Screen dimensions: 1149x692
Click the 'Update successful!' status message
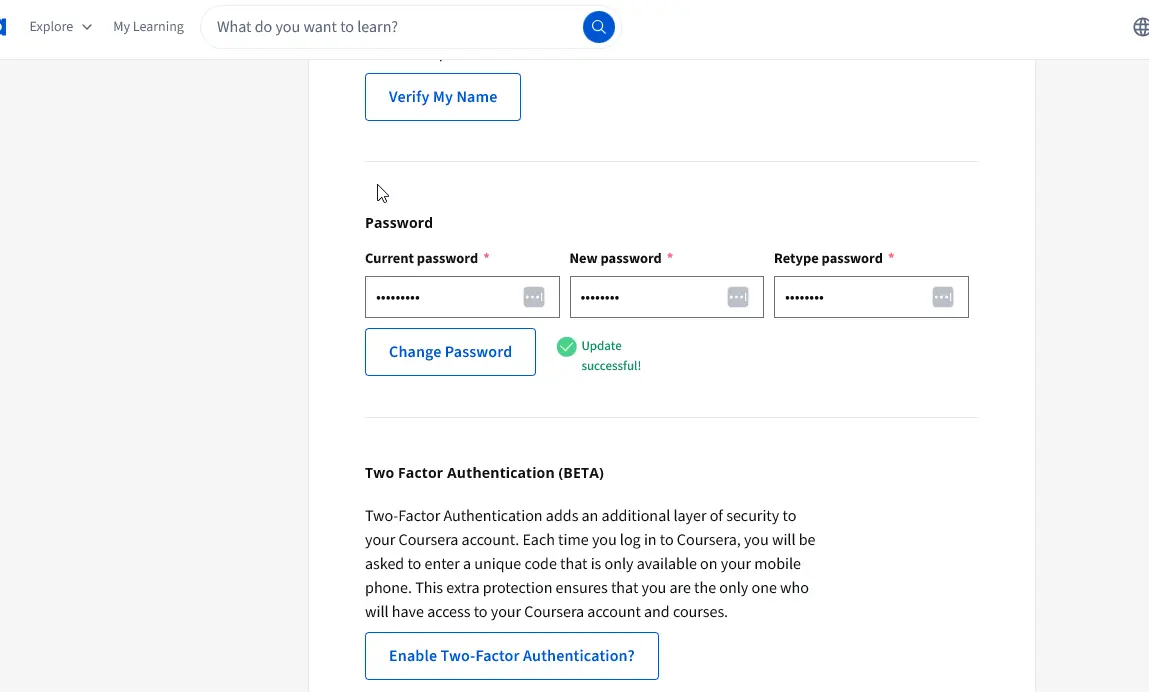coord(611,356)
